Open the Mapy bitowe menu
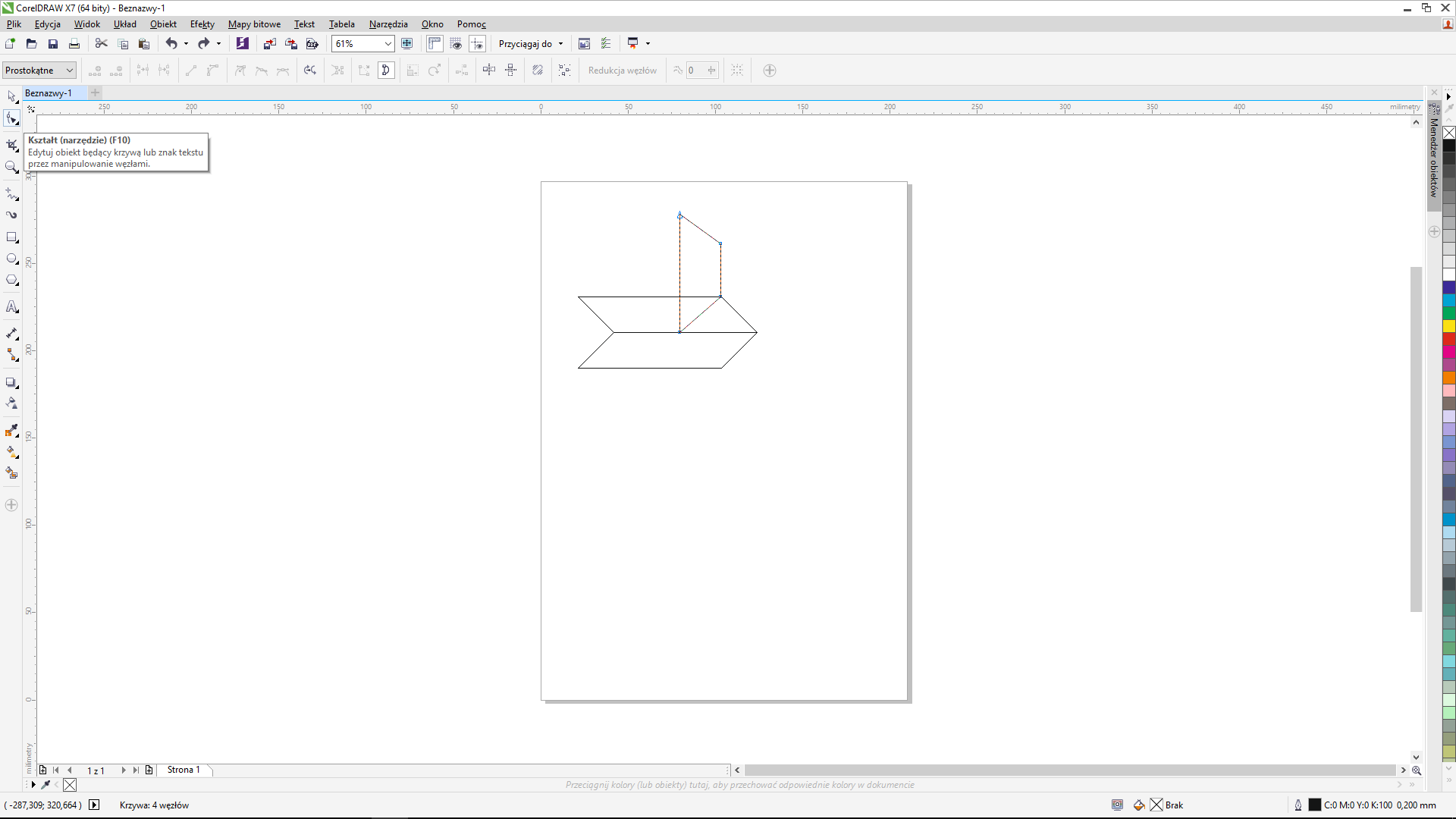The image size is (1456, 819). point(254,24)
